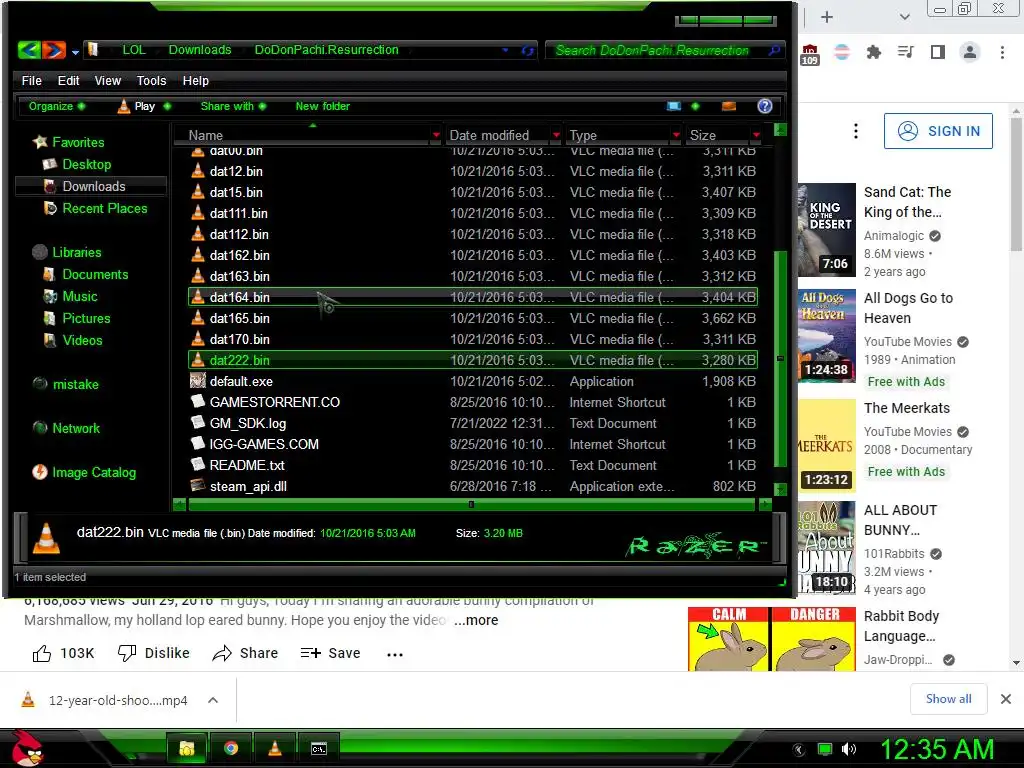
Task: Open the recent locations dropdown next to navigation arrows
Action: point(75,52)
